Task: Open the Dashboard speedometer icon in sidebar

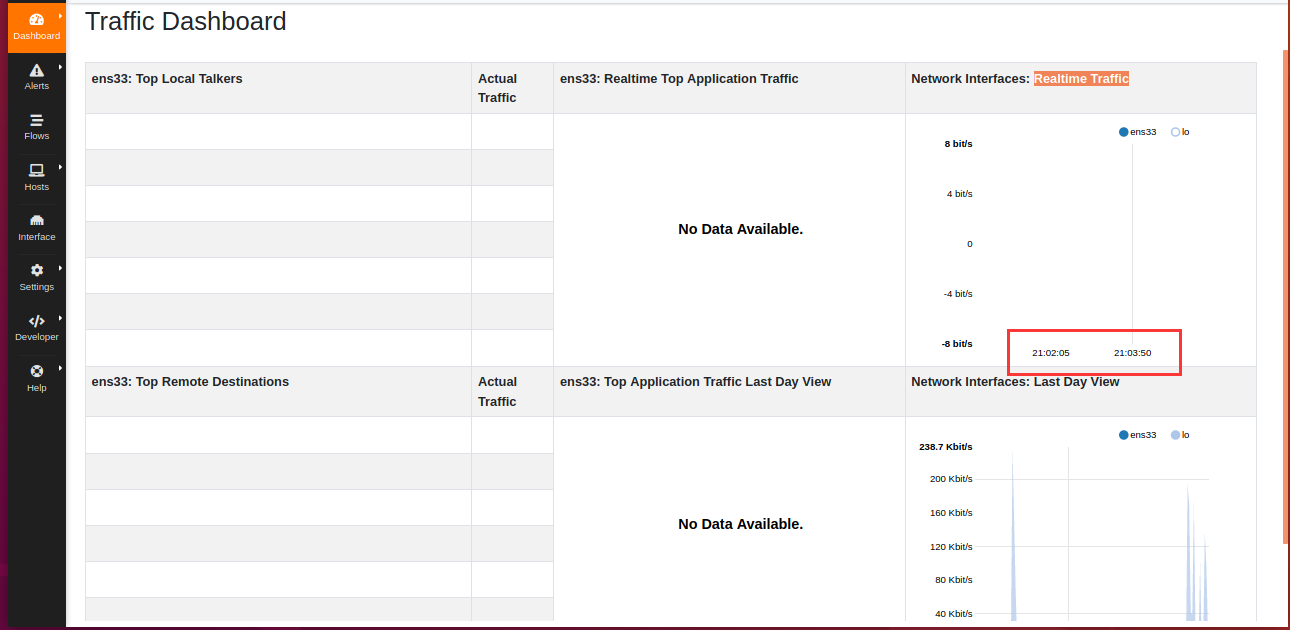Action: pyautogui.click(x=37, y=19)
